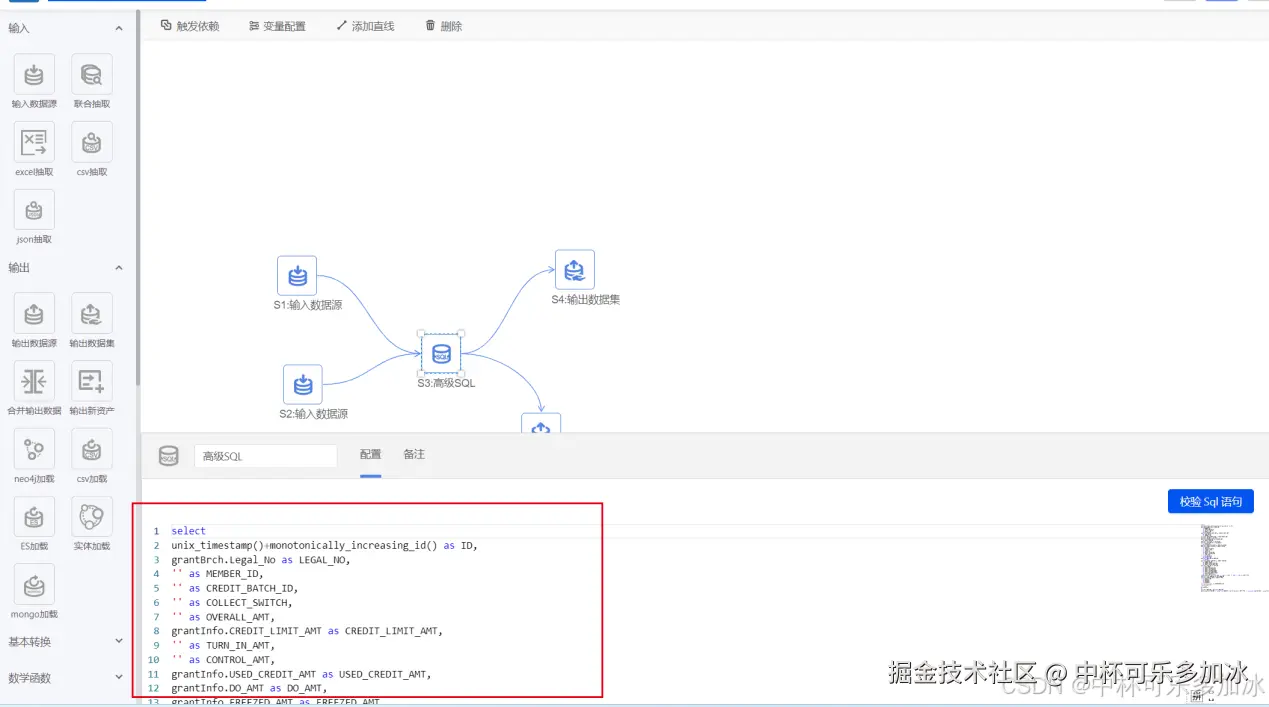Select the 联合抽取 extraction icon
This screenshot has width=1269, height=707.
pos(91,73)
